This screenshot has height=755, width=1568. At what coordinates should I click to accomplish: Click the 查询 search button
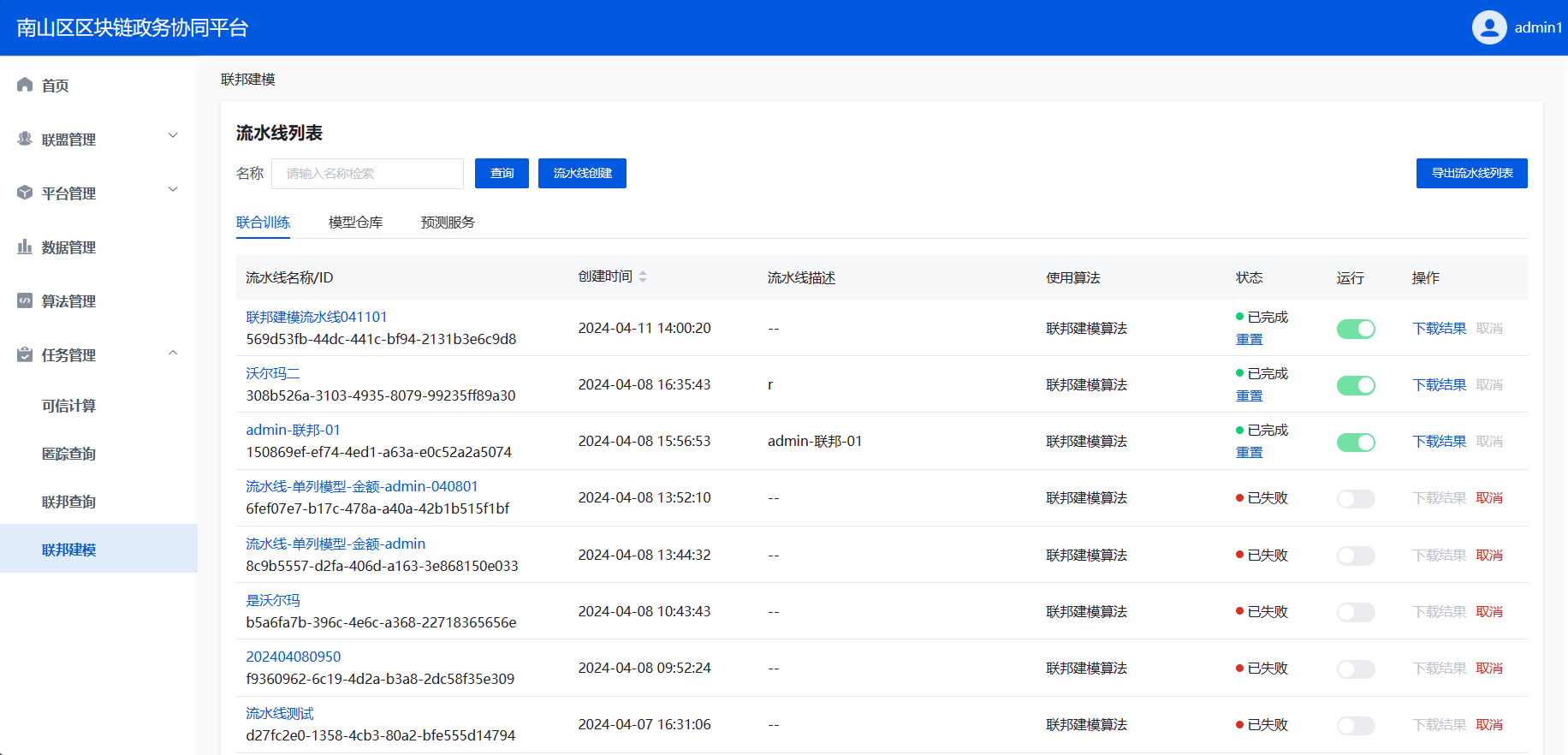coord(502,173)
